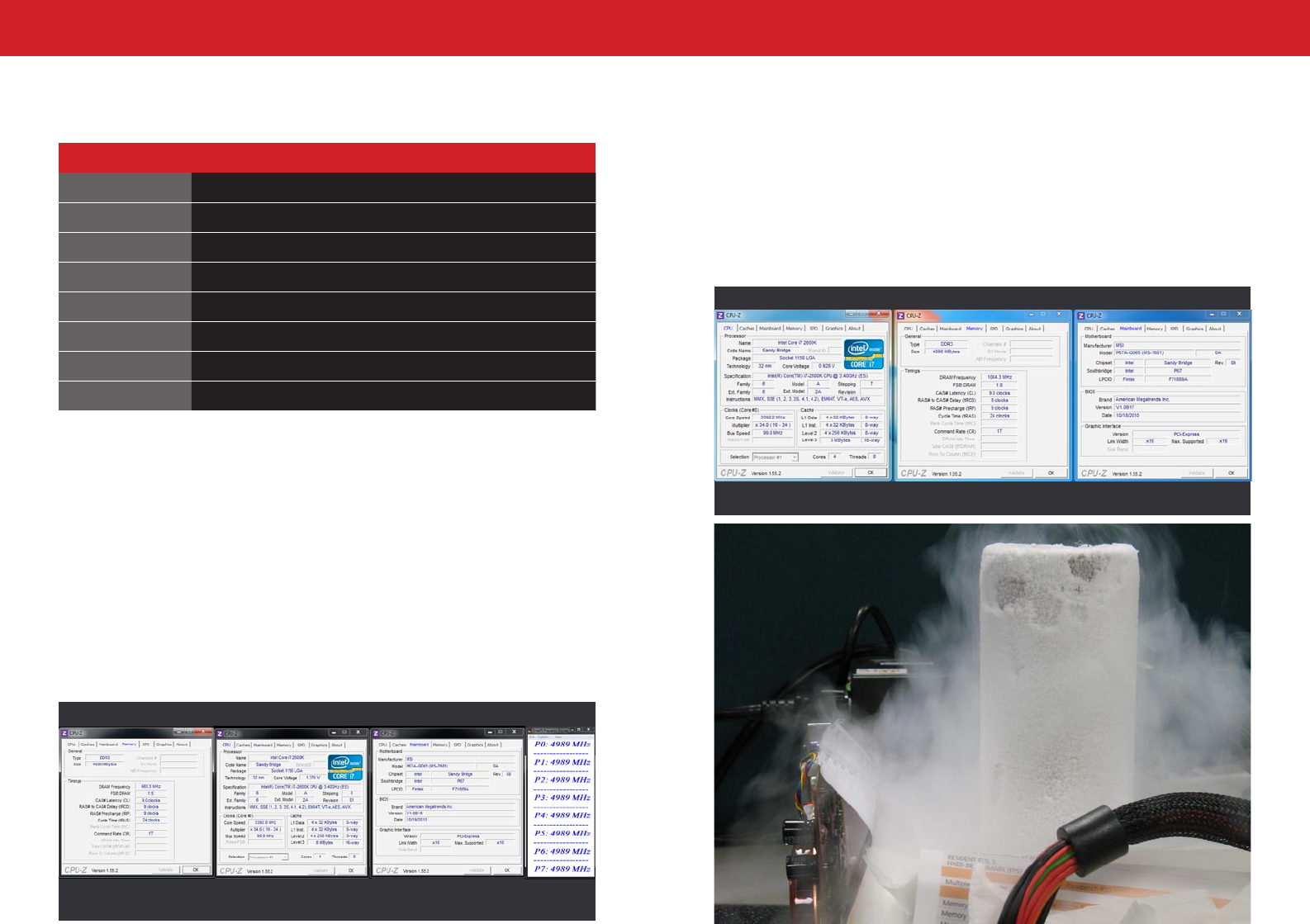This screenshot has width=1310, height=924.
Task: Select Graphics tab in the BIOS V1.0B18 mainboard window
Action: (475, 745)
